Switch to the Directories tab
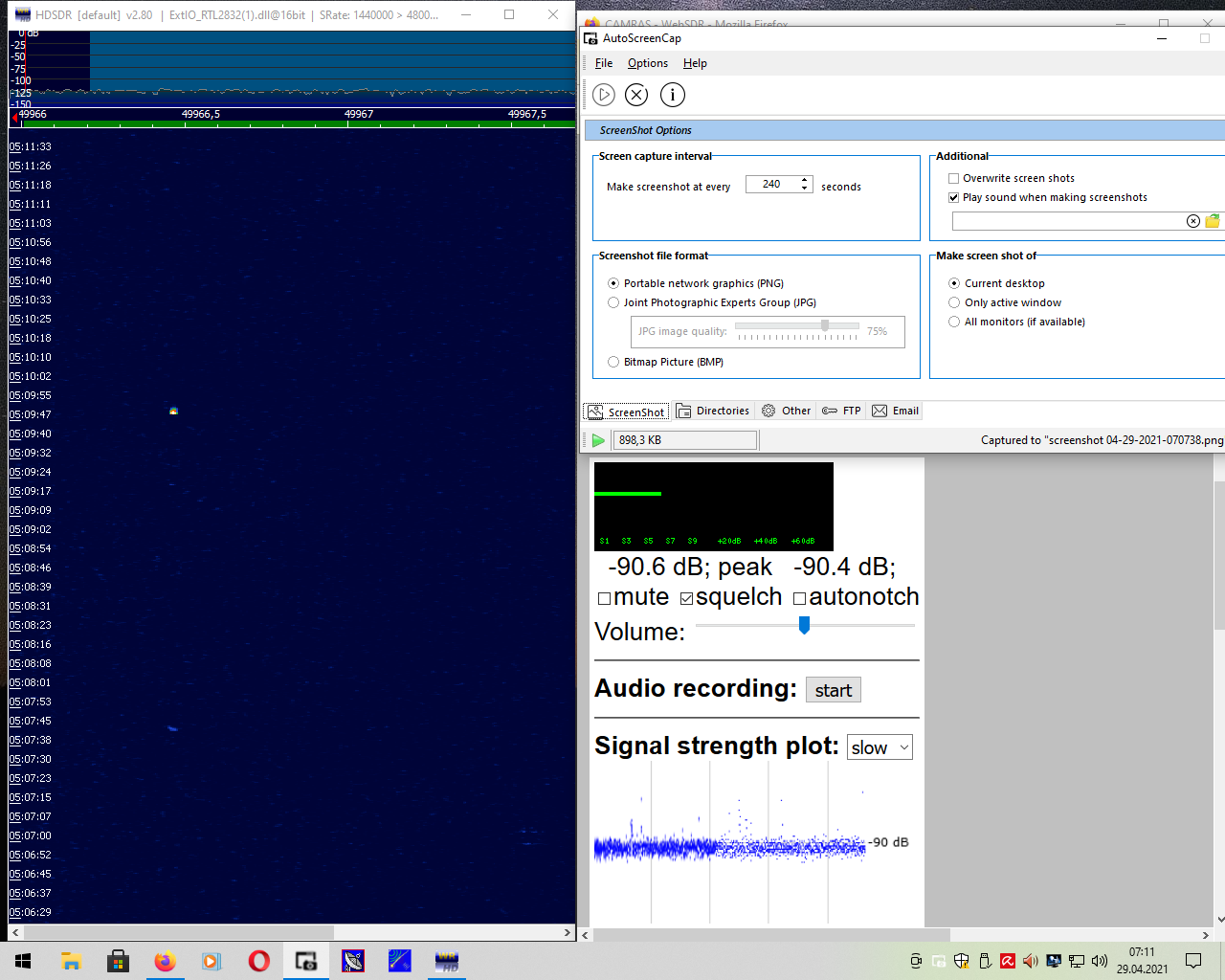Viewport: 1225px width, 980px height. [x=713, y=412]
